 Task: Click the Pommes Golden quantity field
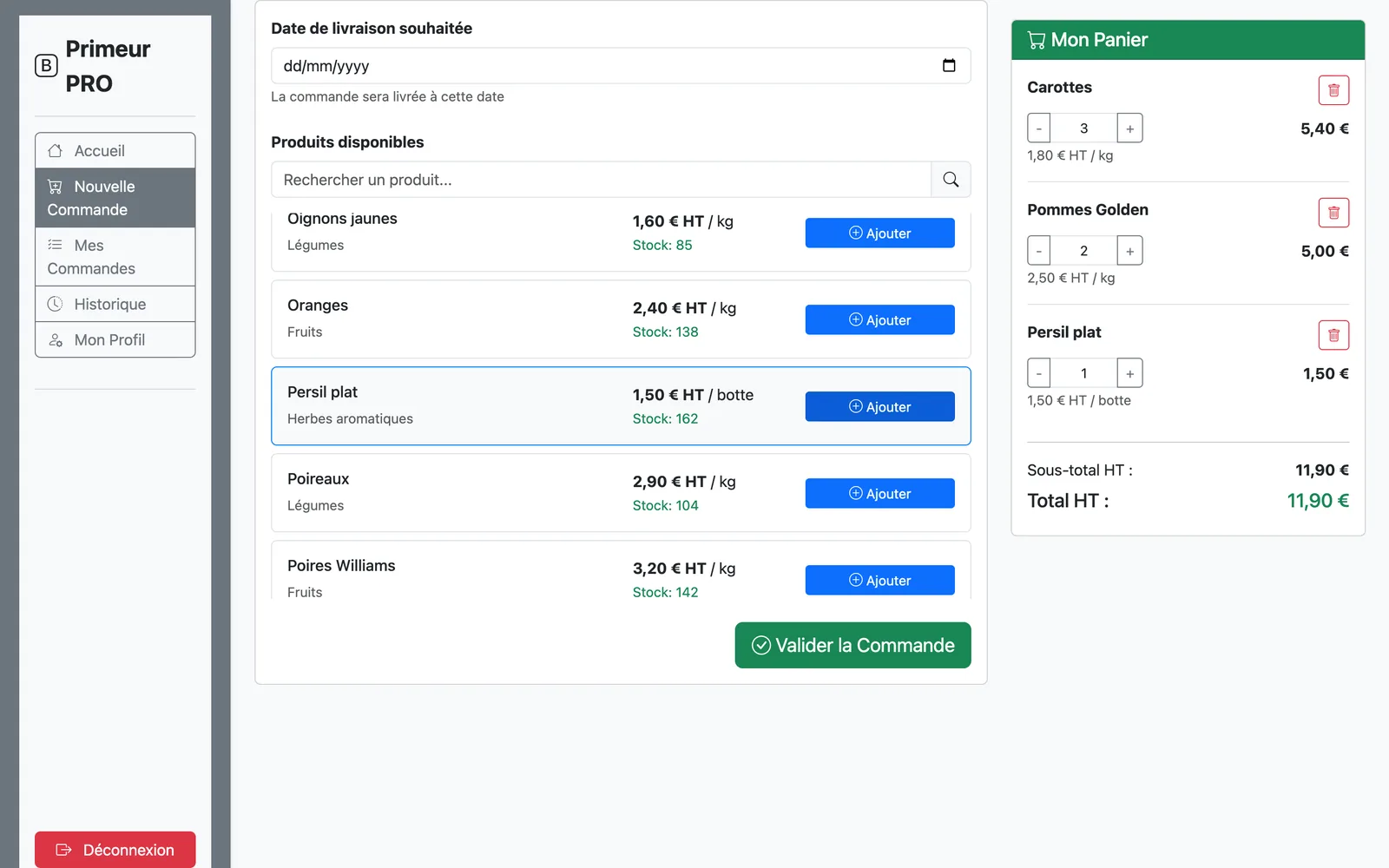1083,251
